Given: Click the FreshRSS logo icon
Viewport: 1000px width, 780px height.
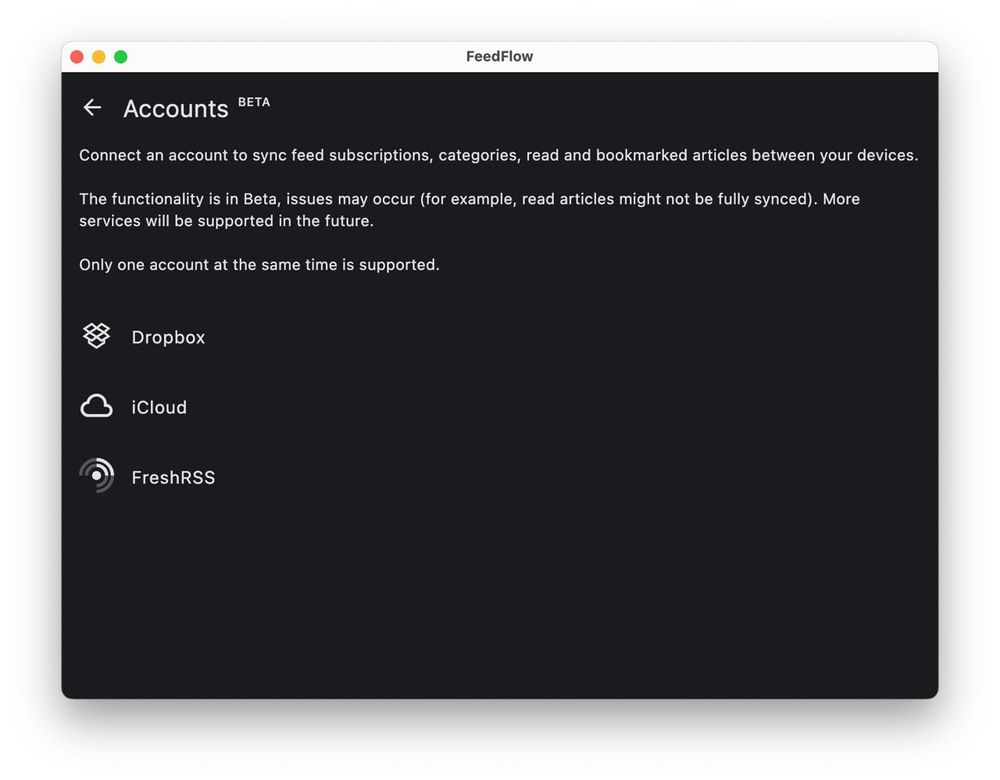Looking at the screenshot, I should click(96, 476).
